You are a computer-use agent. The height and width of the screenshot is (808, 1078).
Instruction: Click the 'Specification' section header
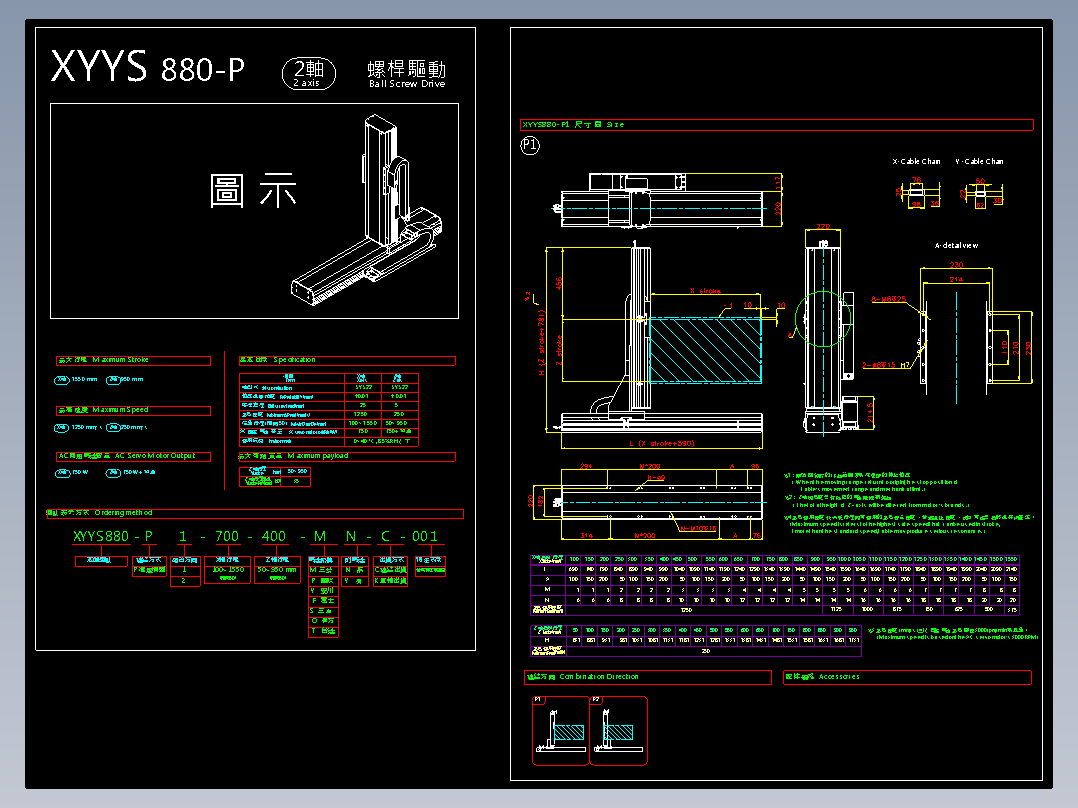(x=346, y=360)
